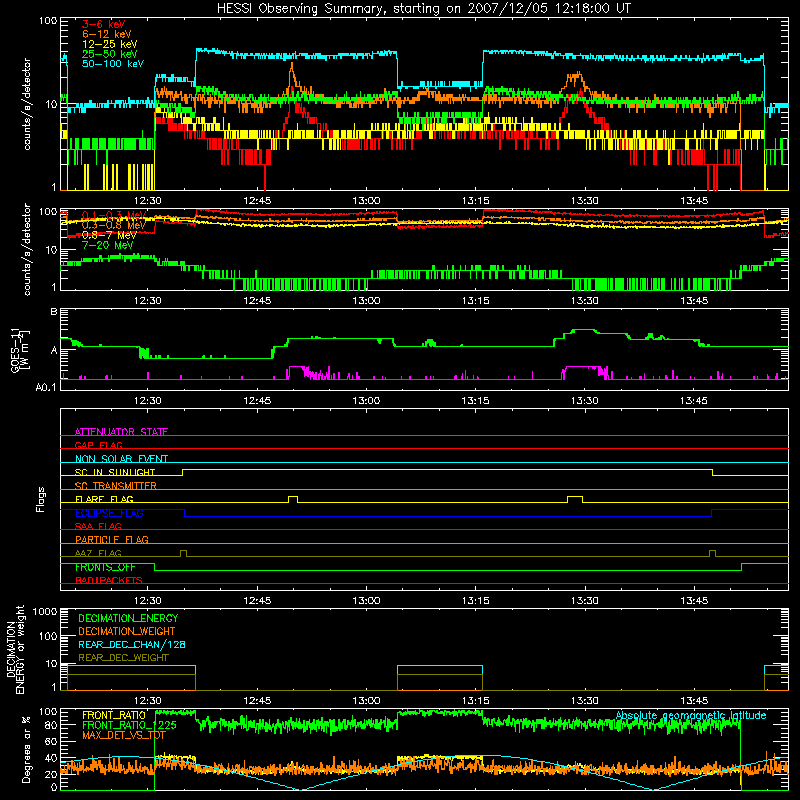Click the first FLARE_FLAG pulse near 12:50
800x800 pixels.
293,499
